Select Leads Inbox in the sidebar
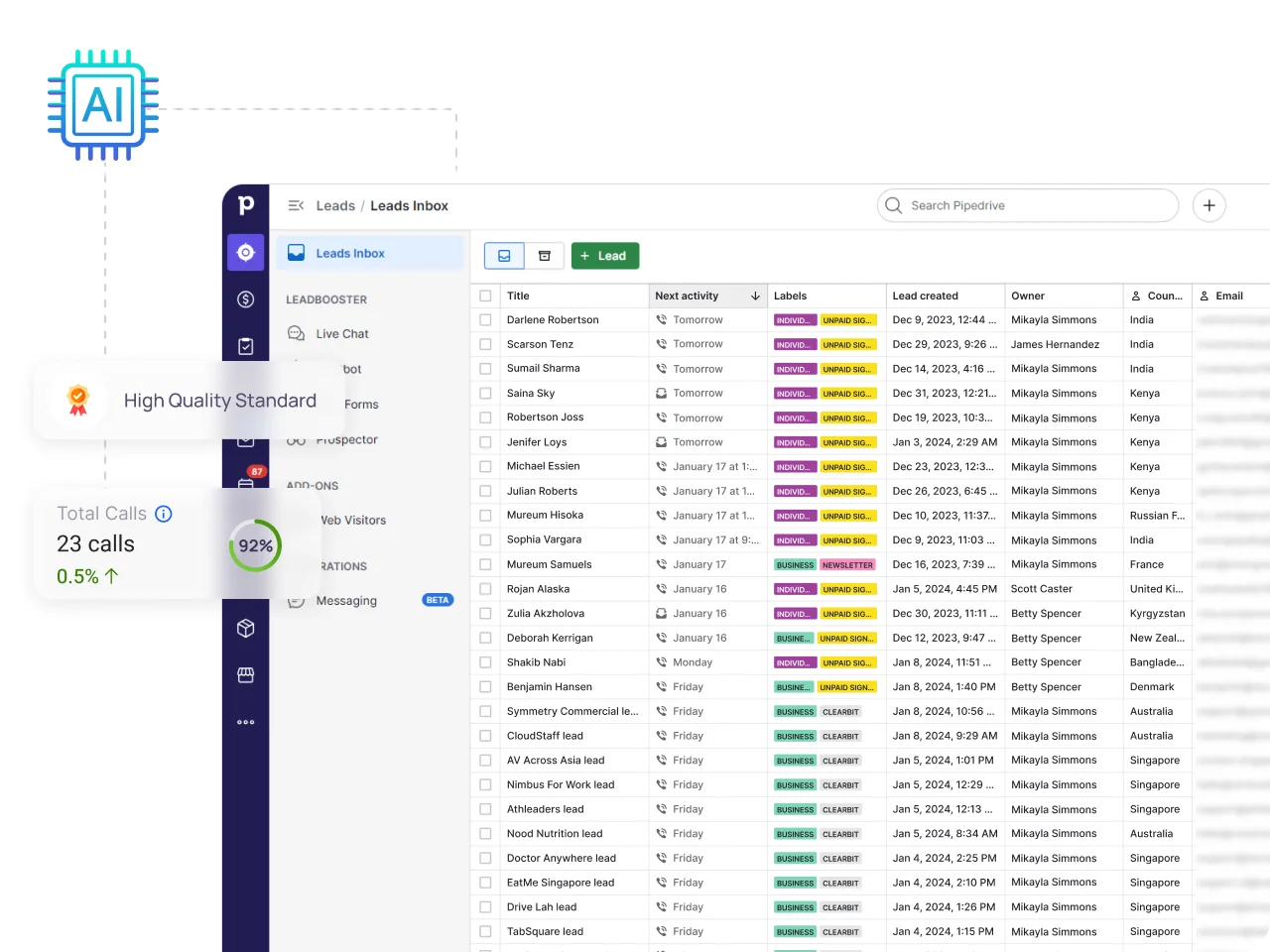This screenshot has height=952, width=1270. click(x=369, y=253)
